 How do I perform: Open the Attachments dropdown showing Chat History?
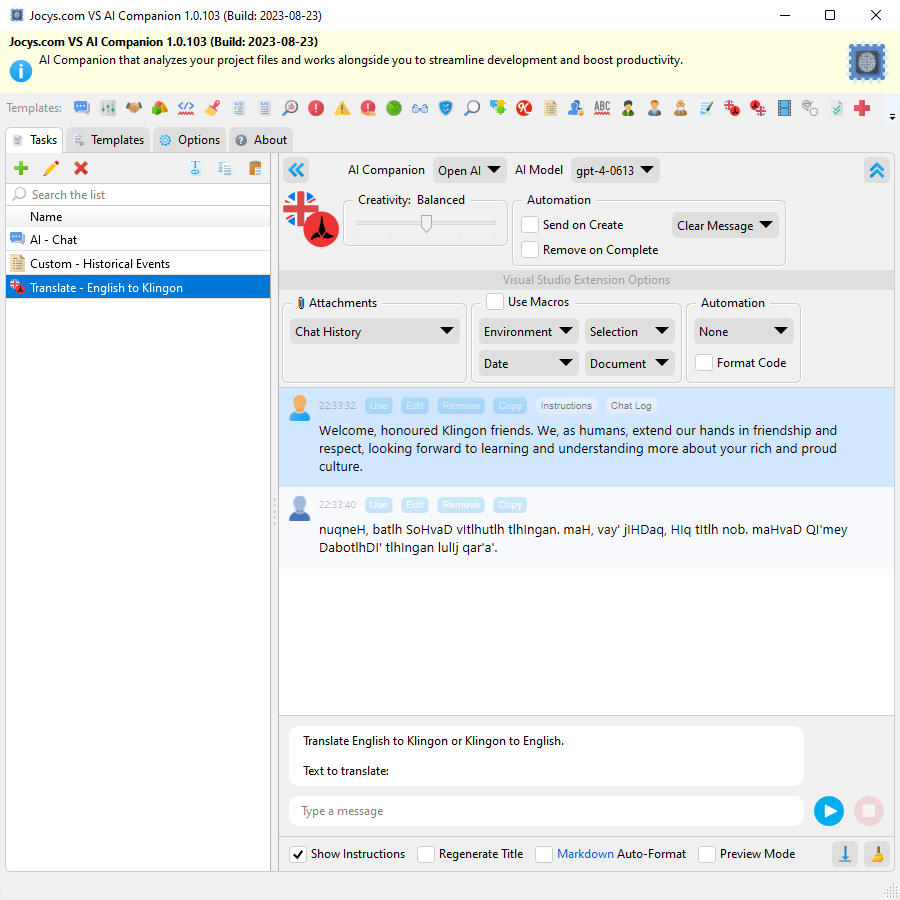pos(374,330)
